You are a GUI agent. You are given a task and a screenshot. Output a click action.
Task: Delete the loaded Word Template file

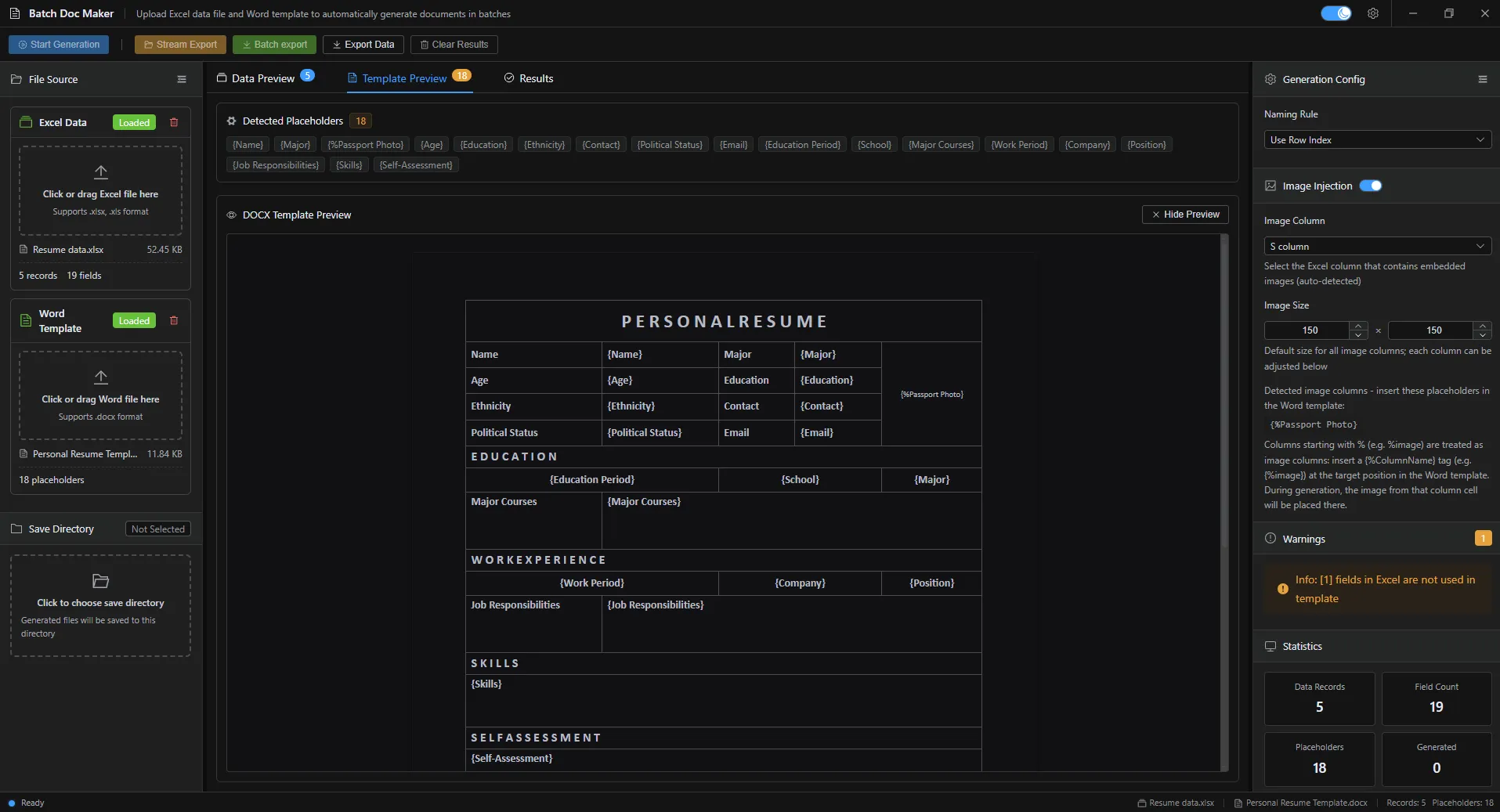click(x=174, y=320)
